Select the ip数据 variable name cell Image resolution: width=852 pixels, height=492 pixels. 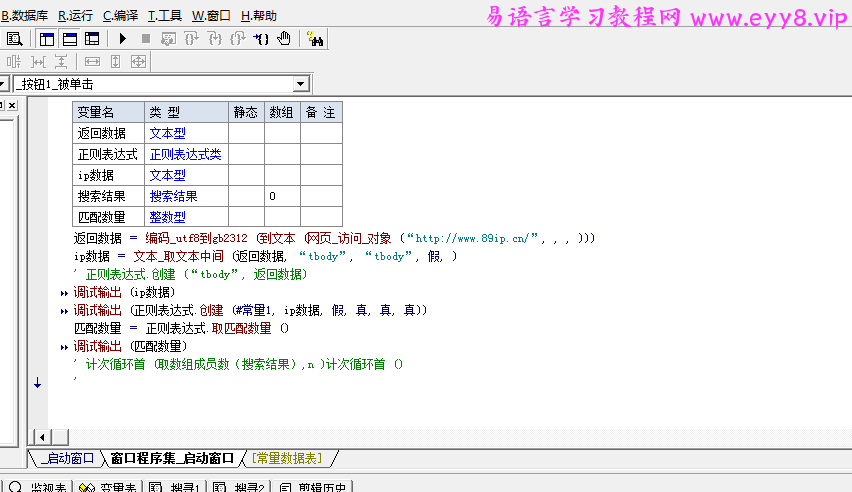[108, 175]
